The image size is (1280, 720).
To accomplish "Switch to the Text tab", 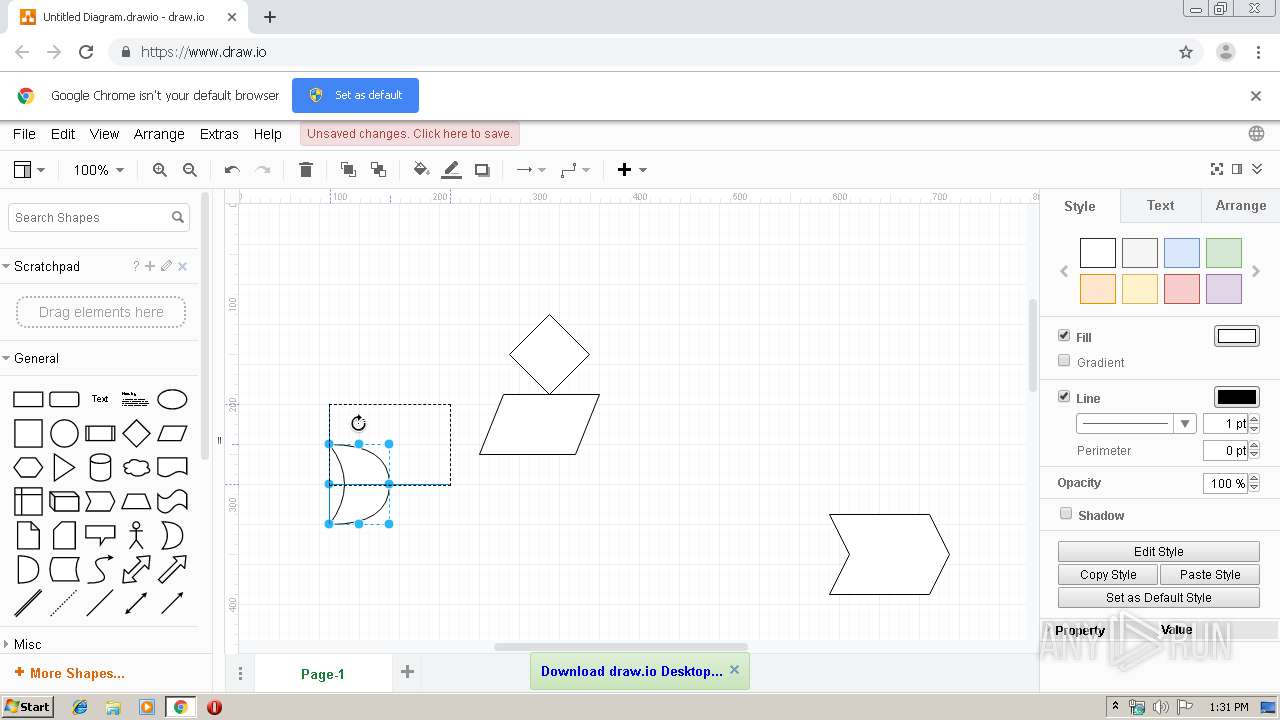I will pos(1160,205).
